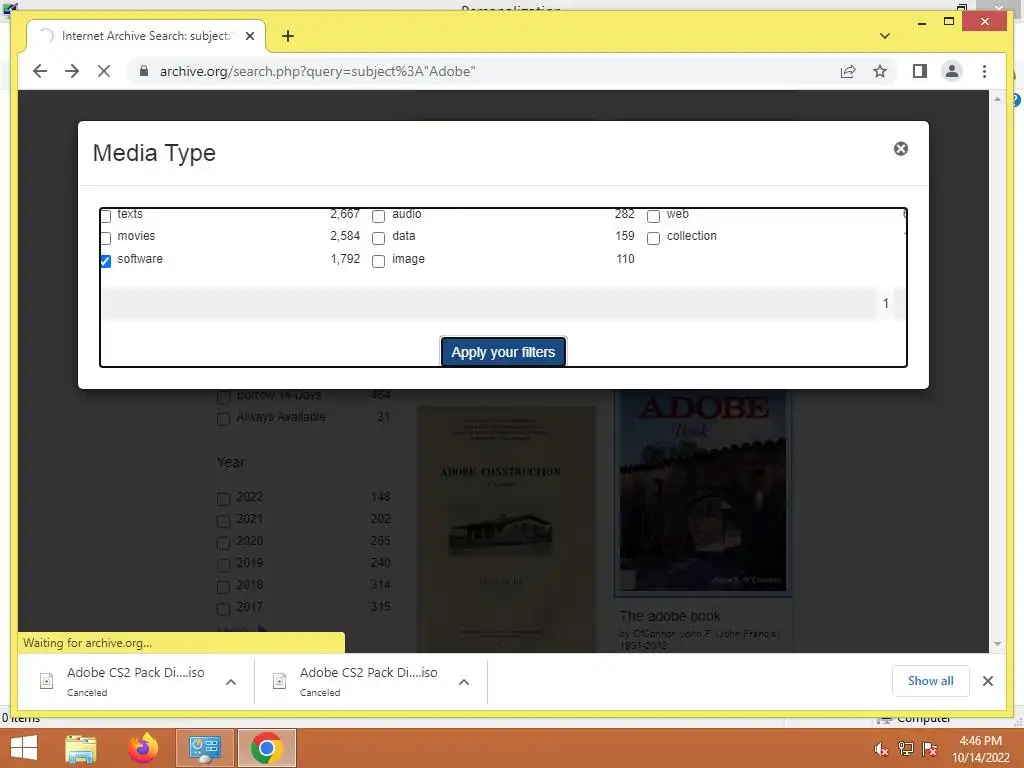
Task: Check the audio media type
Action: coord(378,216)
